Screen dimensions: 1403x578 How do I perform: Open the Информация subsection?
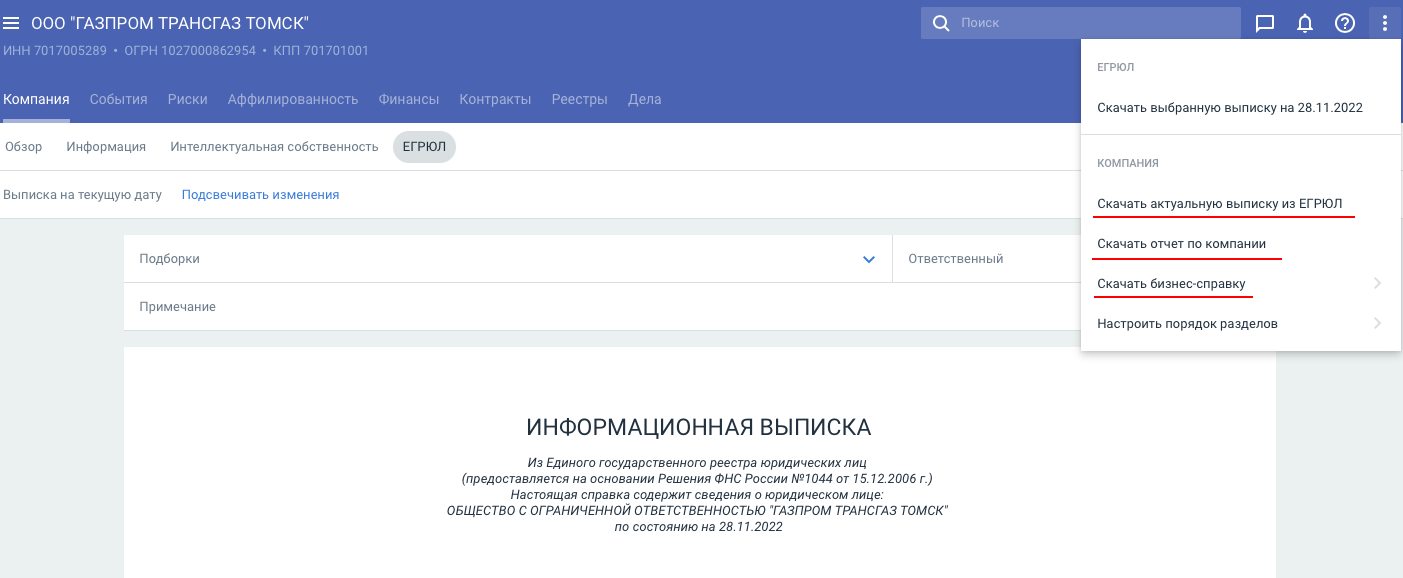pos(106,147)
